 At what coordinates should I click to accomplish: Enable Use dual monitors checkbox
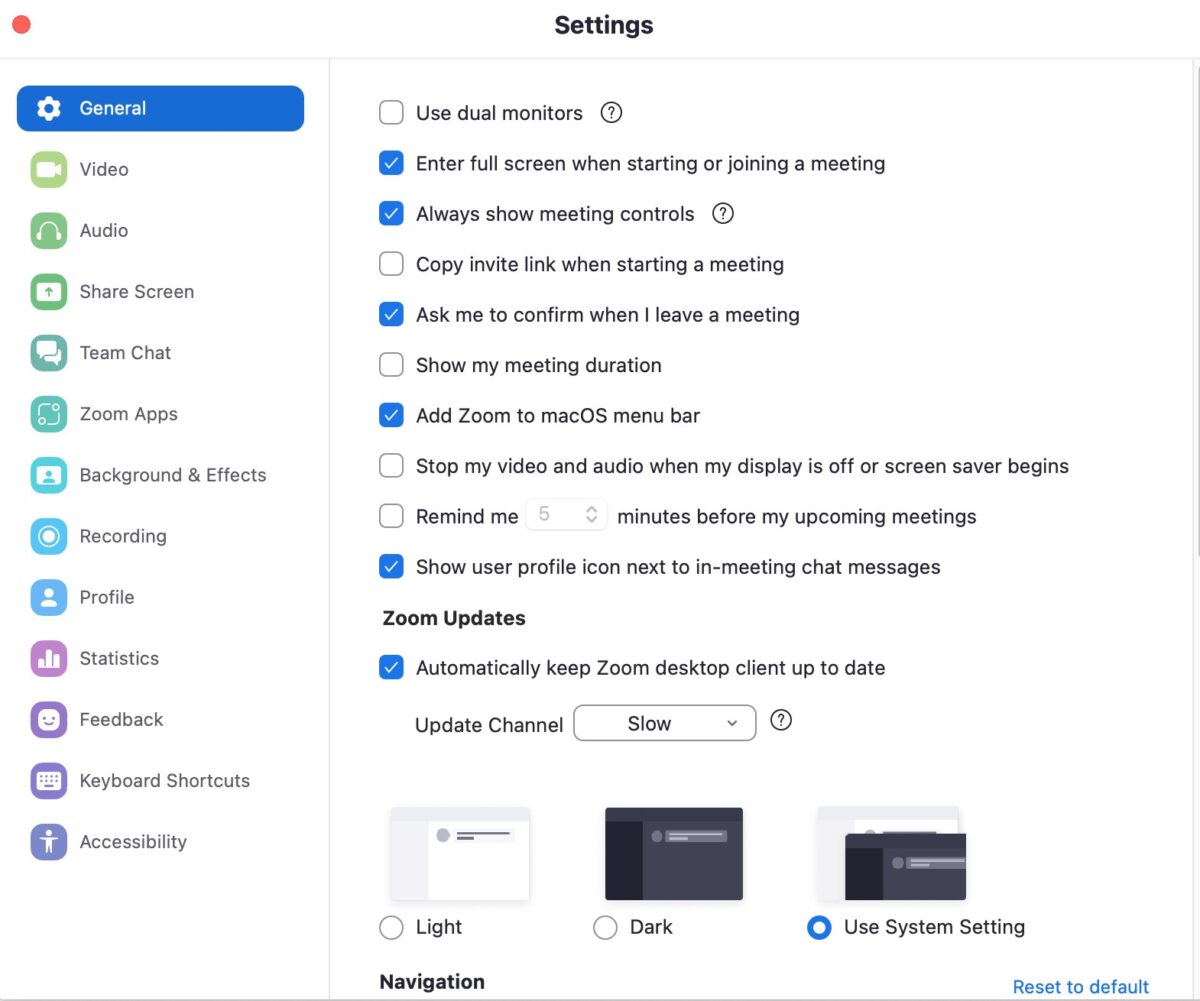[x=391, y=113]
